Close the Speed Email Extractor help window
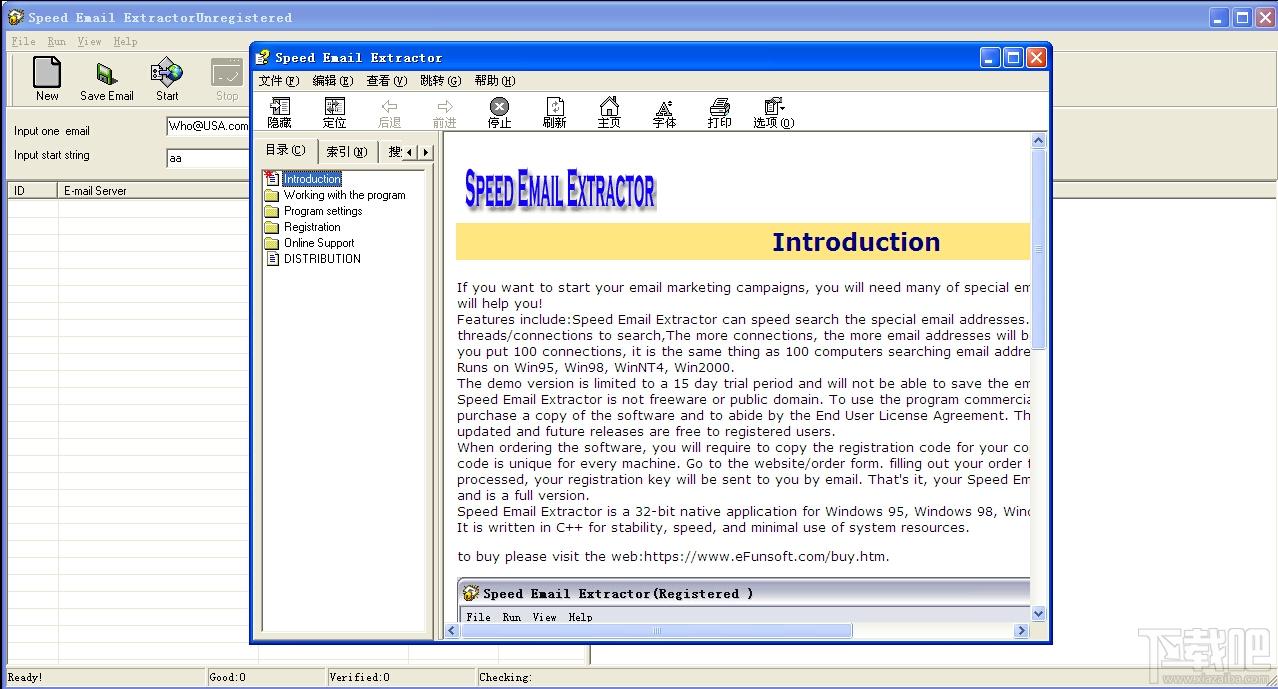The image size is (1278, 689). coord(1036,58)
